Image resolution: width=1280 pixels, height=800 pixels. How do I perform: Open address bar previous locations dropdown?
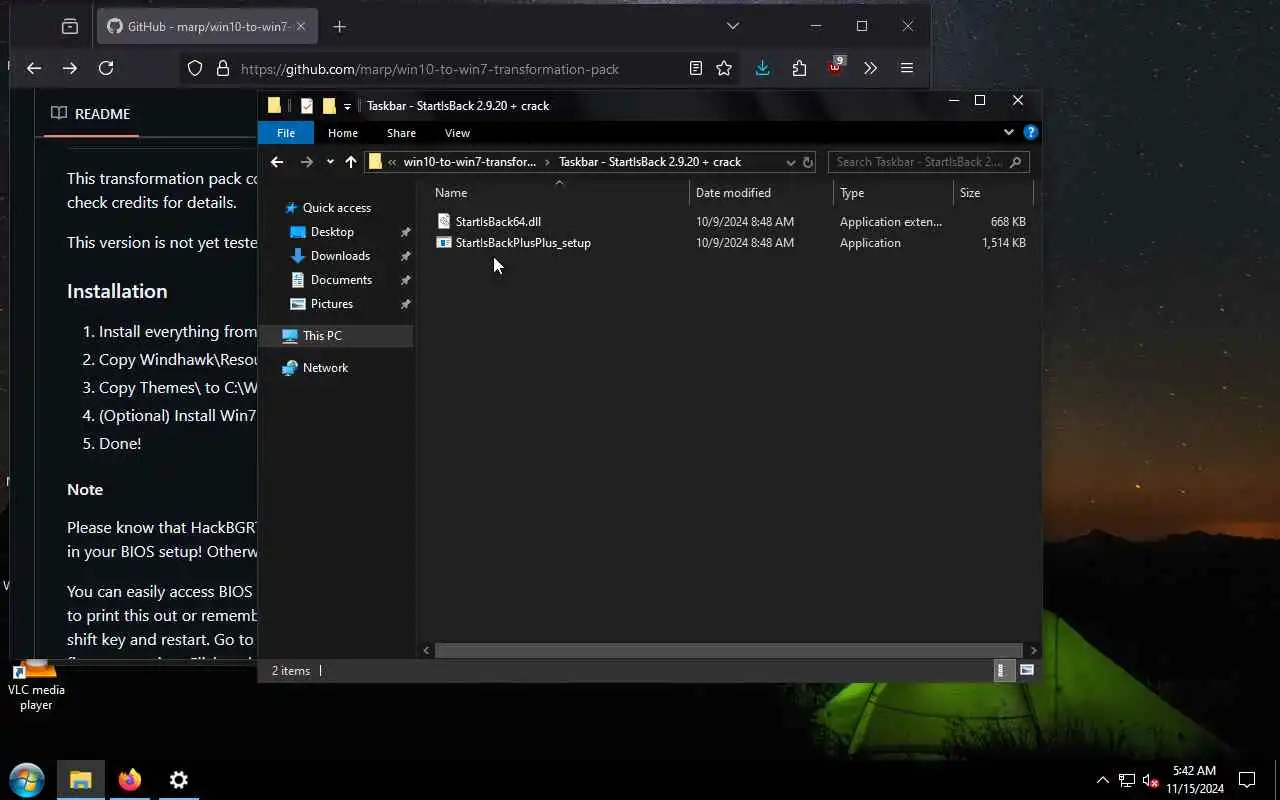coord(790,162)
